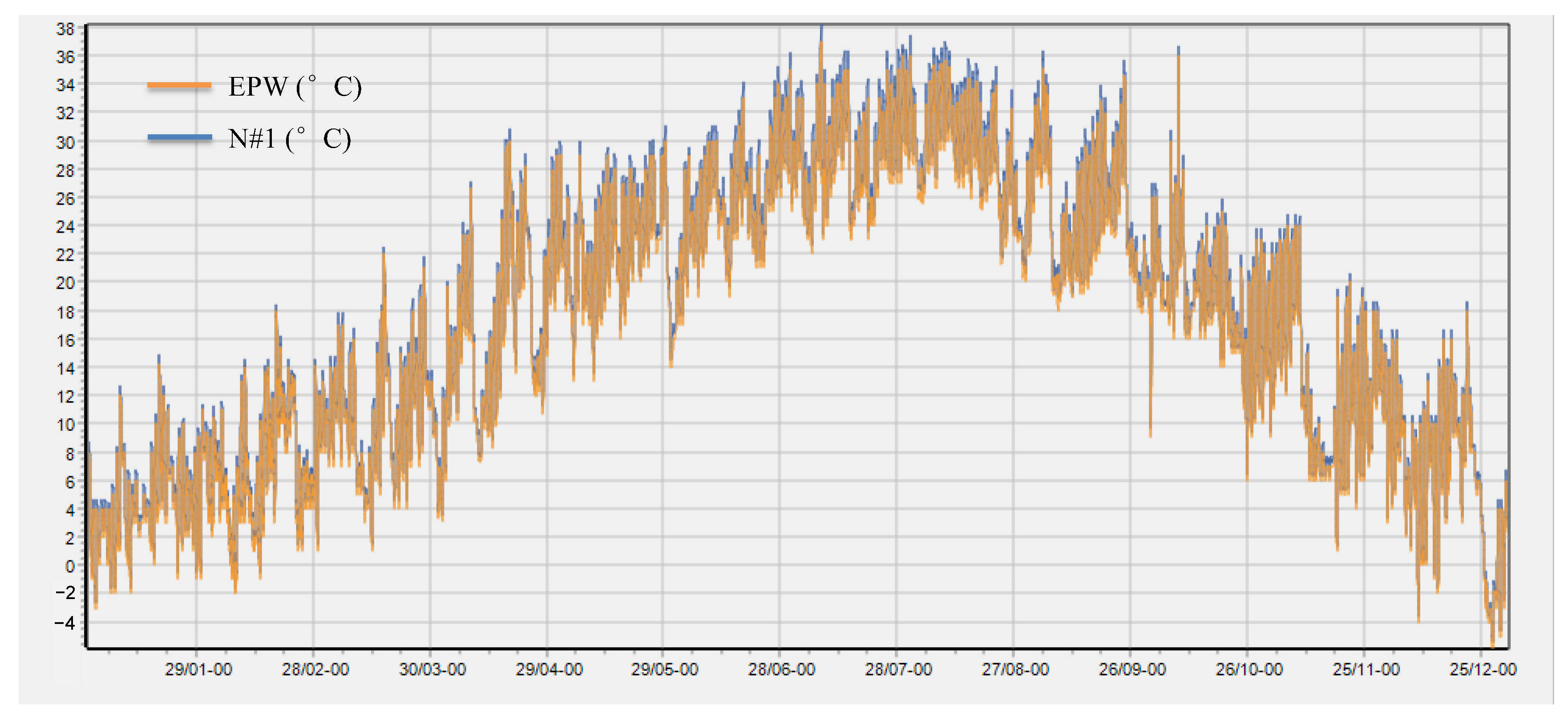Click the blue N#1 legend line swatch
Viewport: 1568px width, 720px height.
coord(180,137)
